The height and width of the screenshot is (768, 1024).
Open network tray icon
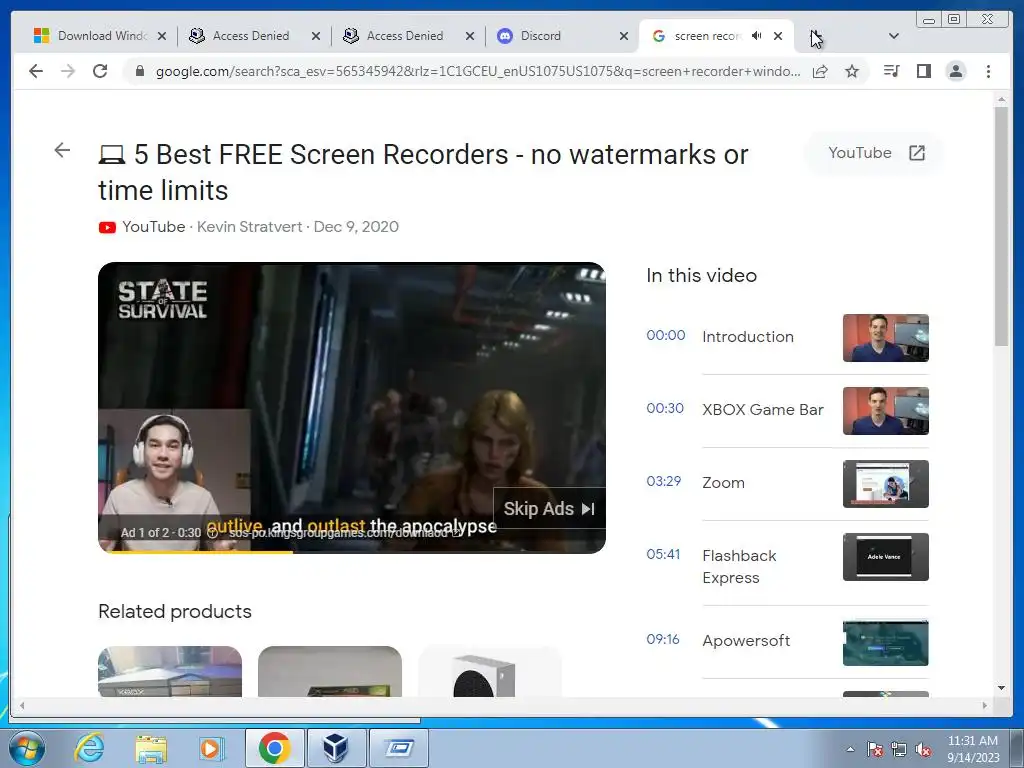899,749
